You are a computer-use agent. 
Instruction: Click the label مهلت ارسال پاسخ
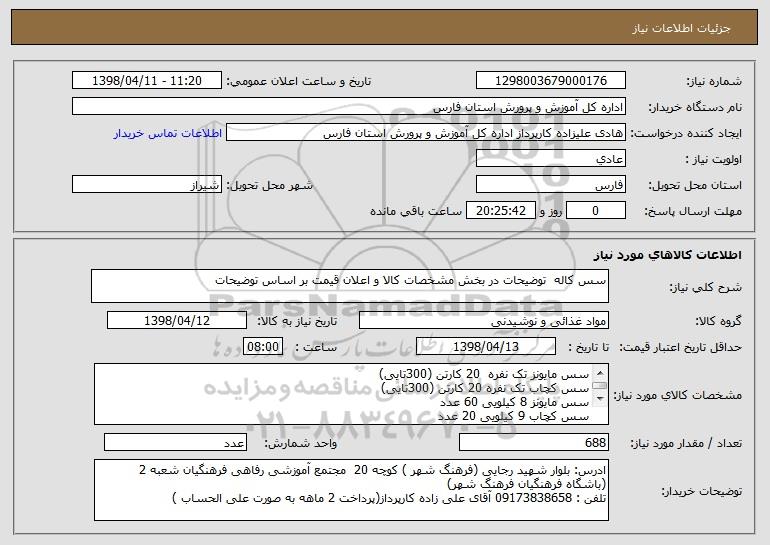point(693,212)
